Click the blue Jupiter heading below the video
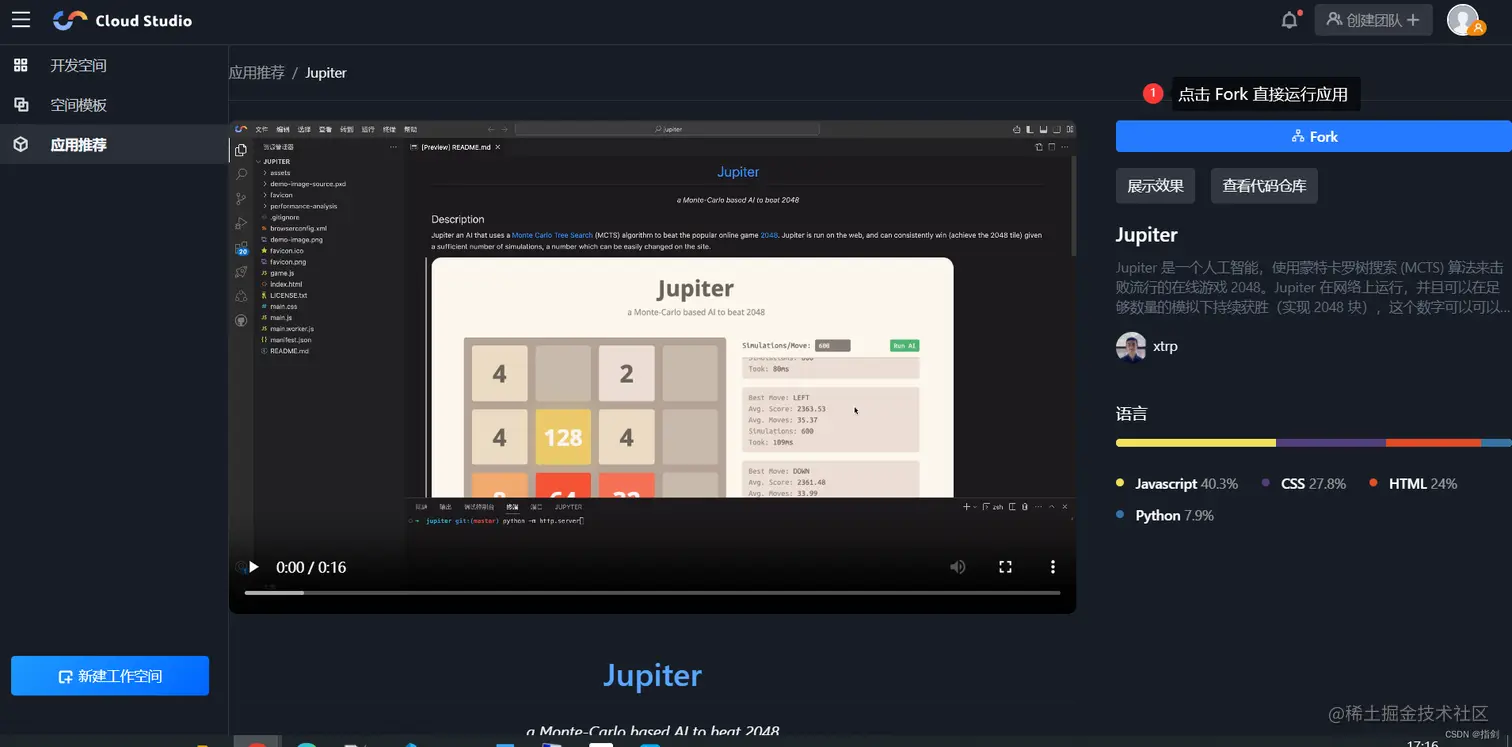The image size is (1512, 747). coord(652,675)
